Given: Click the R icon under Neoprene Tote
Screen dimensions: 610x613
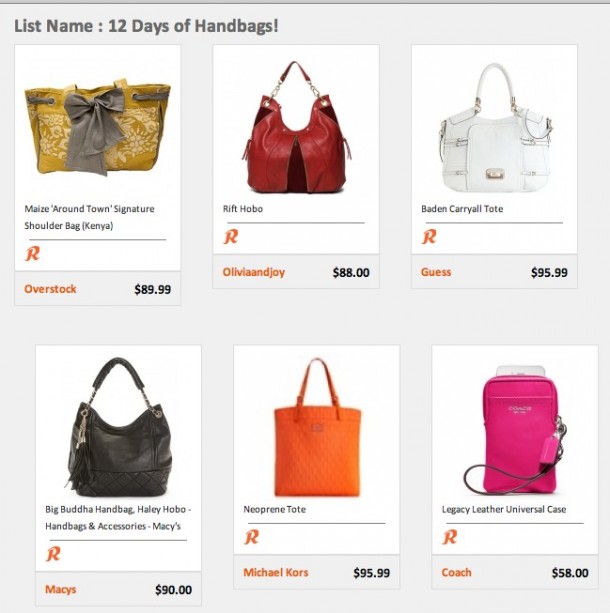Looking at the screenshot, I should point(251,537).
